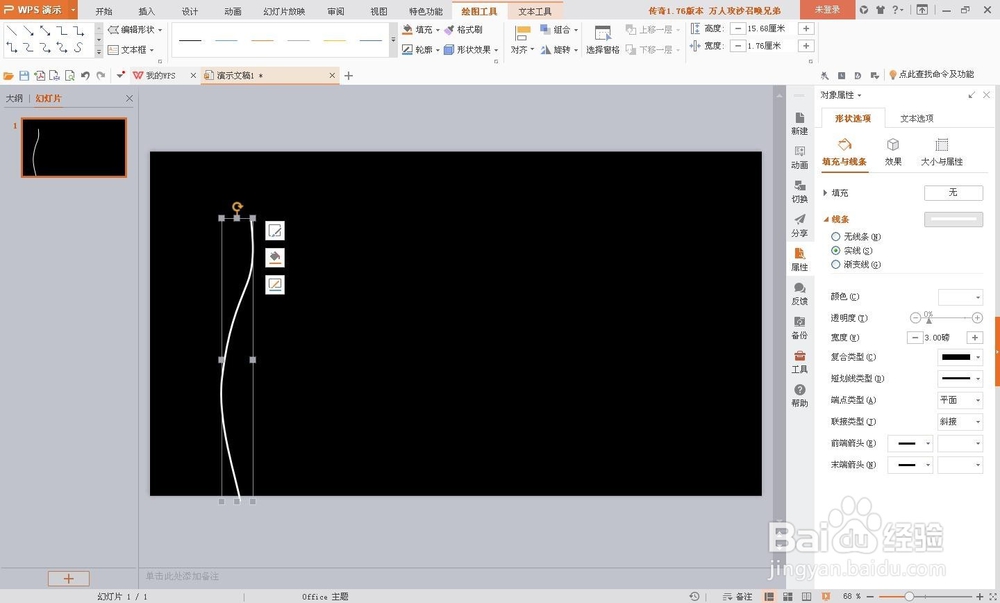Image resolution: width=1000 pixels, height=603 pixels.
Task: Click the add new slide plus button
Action: [x=68, y=578]
